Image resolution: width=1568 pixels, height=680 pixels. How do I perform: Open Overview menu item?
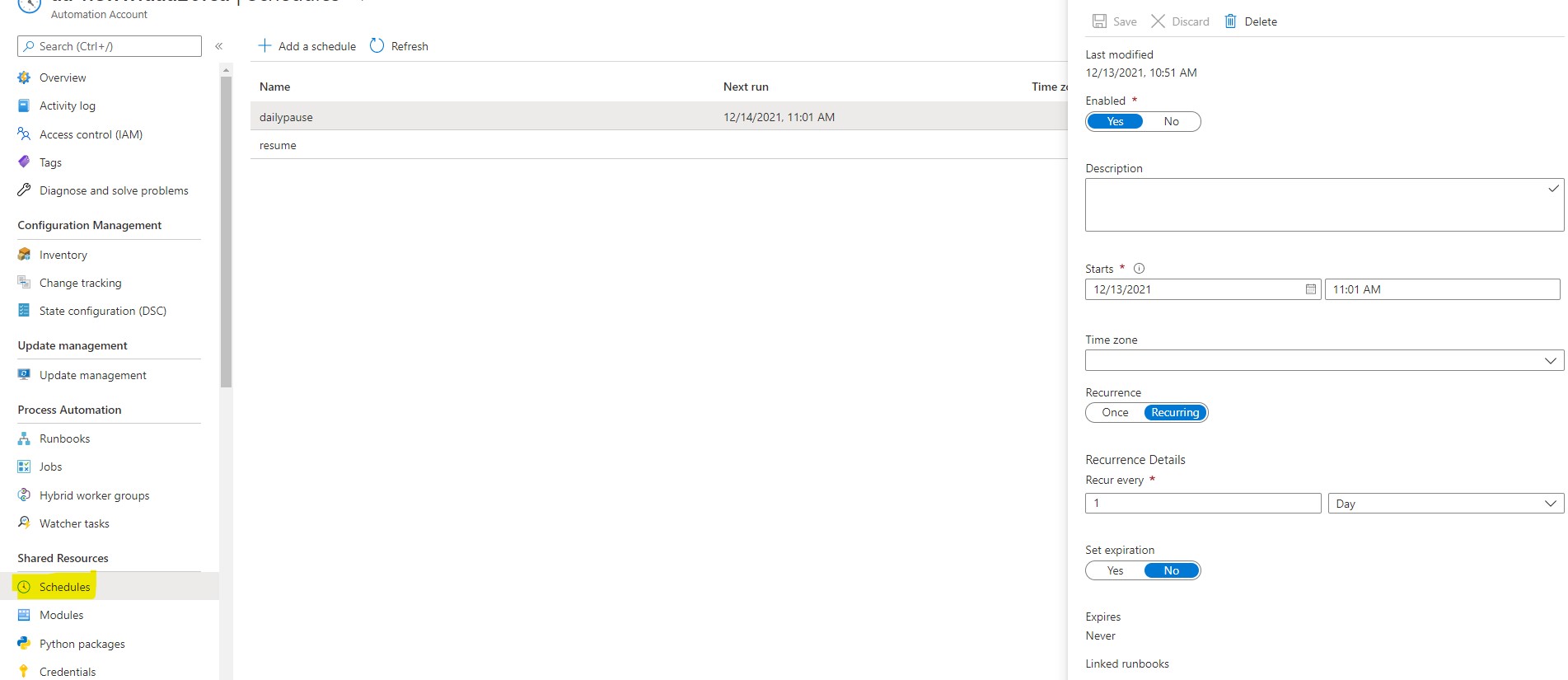click(x=63, y=77)
